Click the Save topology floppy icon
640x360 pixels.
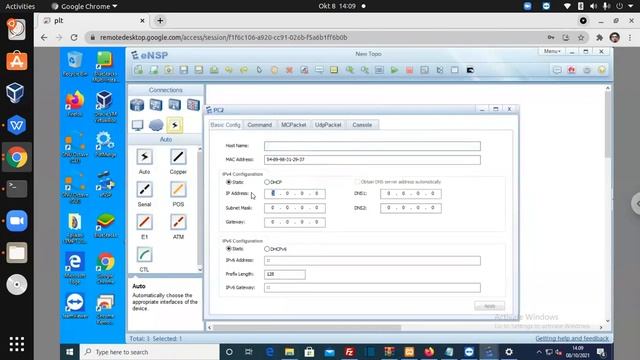click(x=184, y=70)
